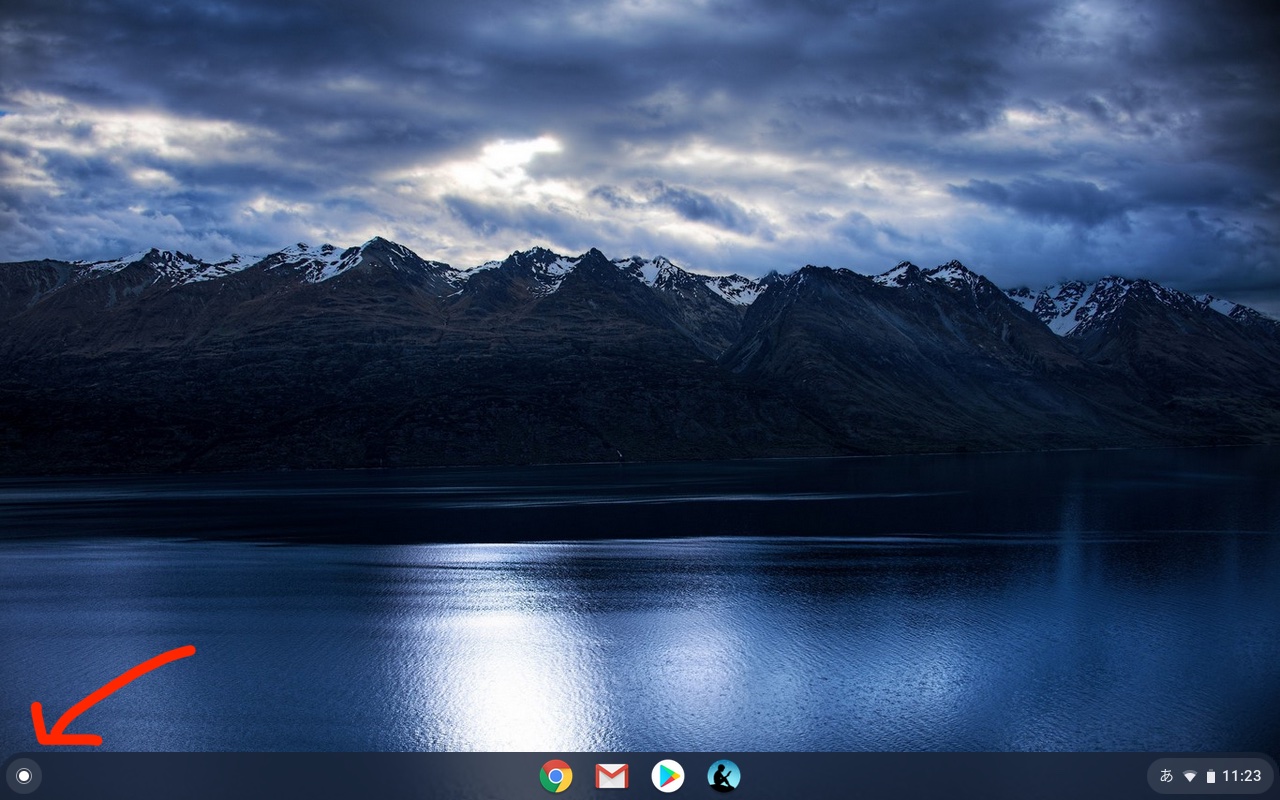Image resolution: width=1280 pixels, height=800 pixels.
Task: Click the Play Store triangle icon
Action: (x=668, y=776)
